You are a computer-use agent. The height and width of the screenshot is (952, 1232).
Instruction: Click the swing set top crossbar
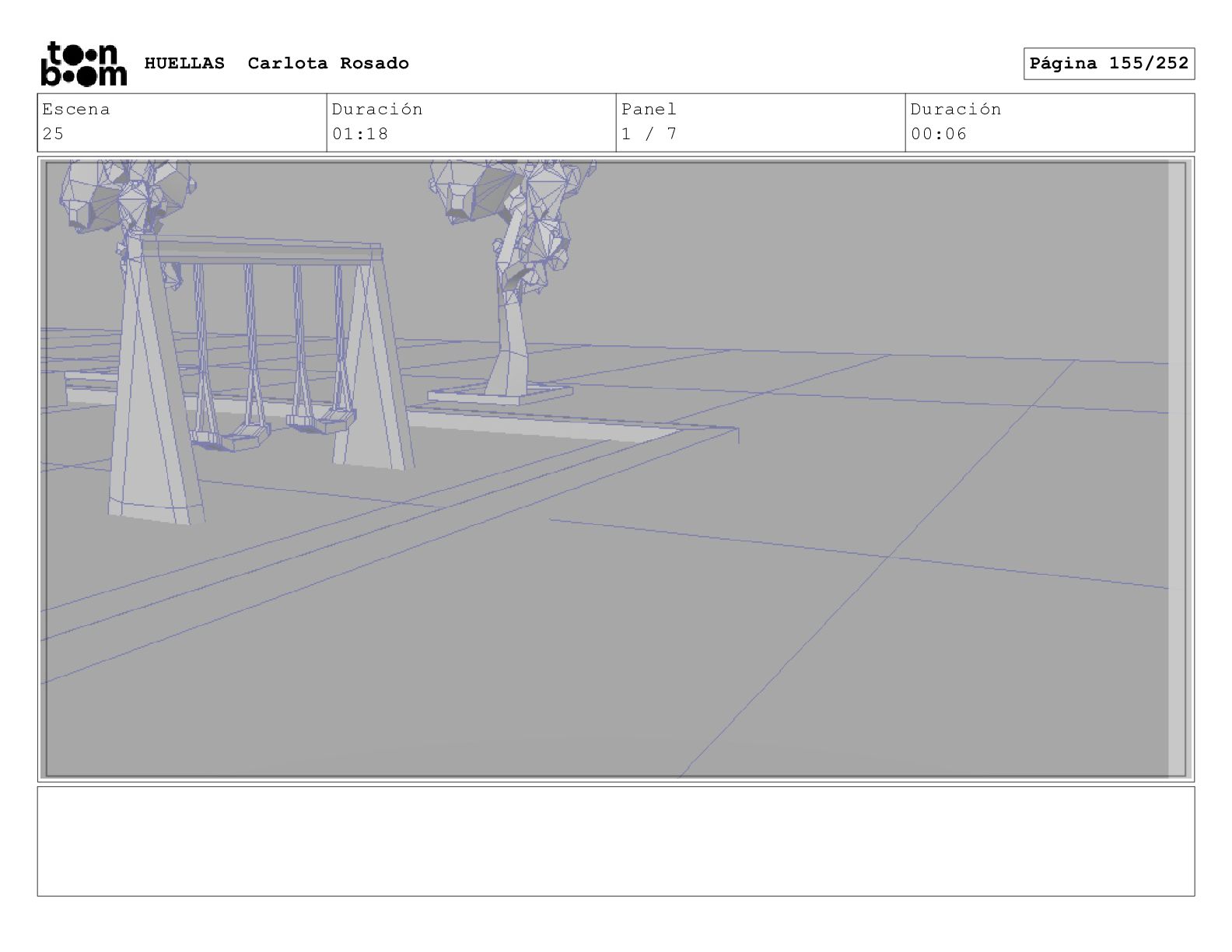tap(261, 251)
